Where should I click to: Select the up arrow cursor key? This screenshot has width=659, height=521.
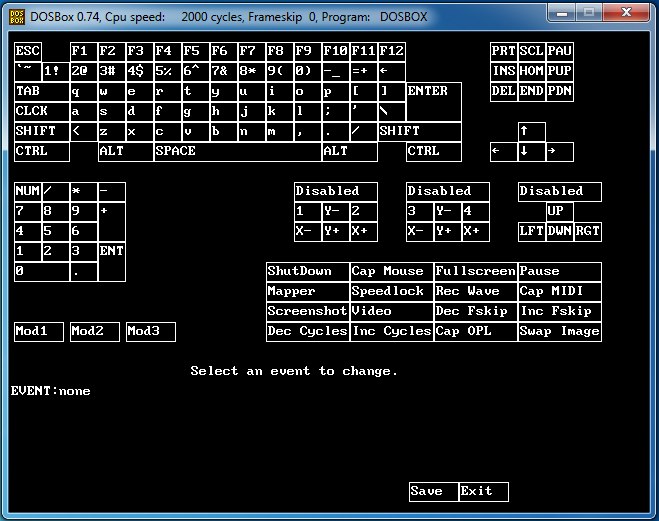pos(532,132)
